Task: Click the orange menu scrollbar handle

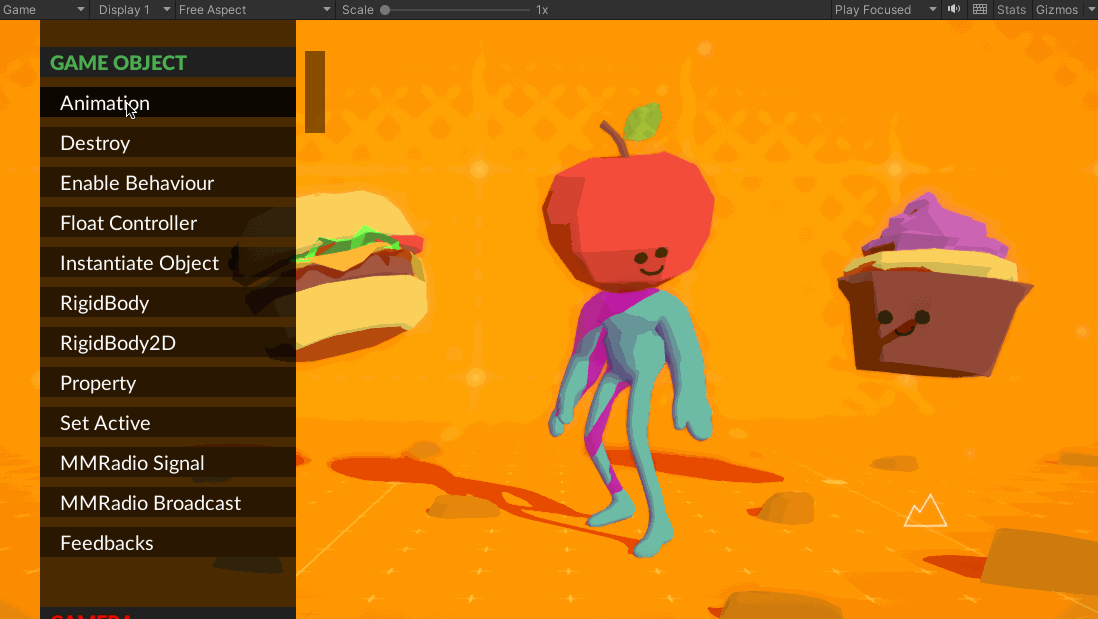Action: click(x=315, y=92)
